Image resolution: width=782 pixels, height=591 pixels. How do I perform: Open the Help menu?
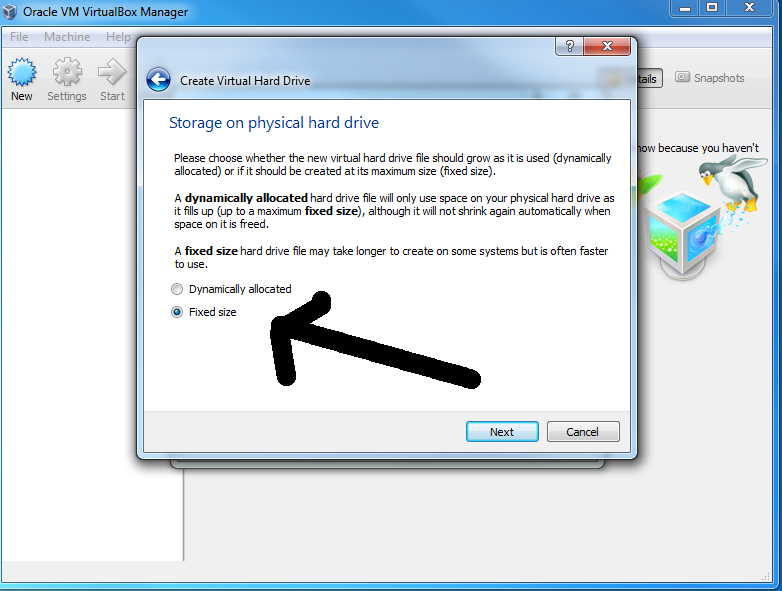118,37
